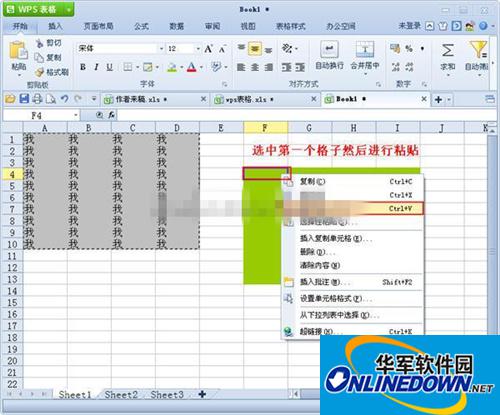Viewport: 500px width, 415px height.
Task: Click the Redo arrow icon
Action: 78,99
